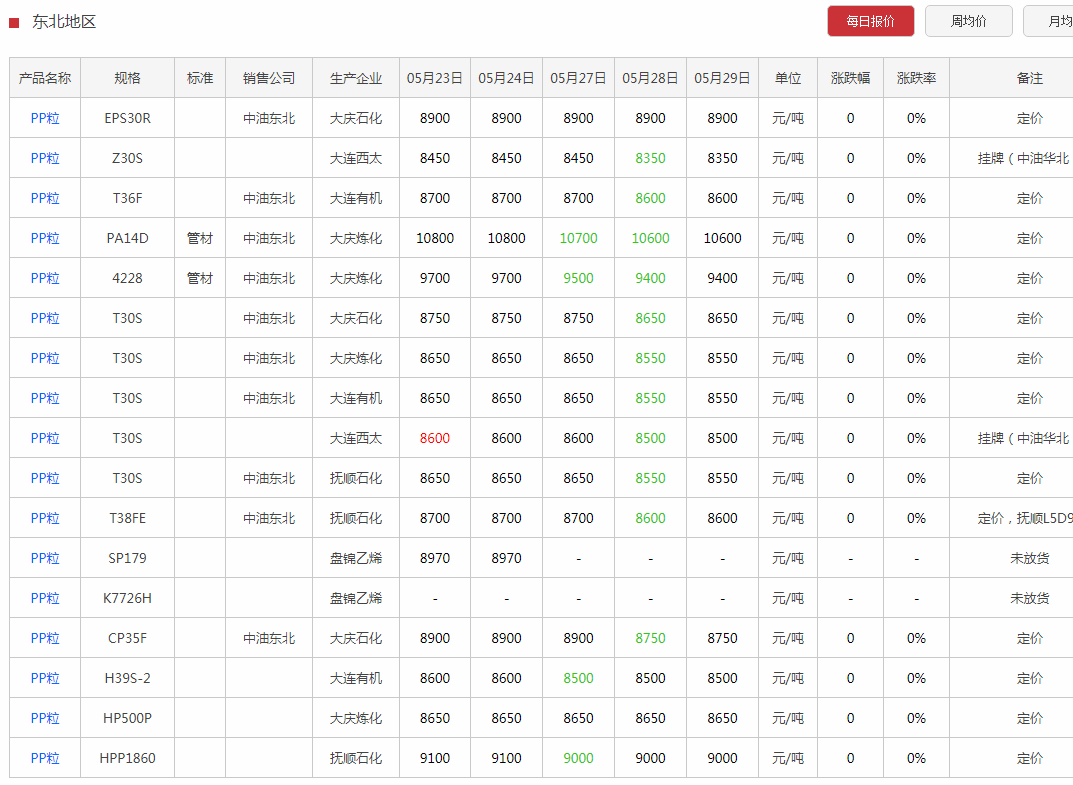Select the SP179 specification cell

pyautogui.click(x=127, y=558)
